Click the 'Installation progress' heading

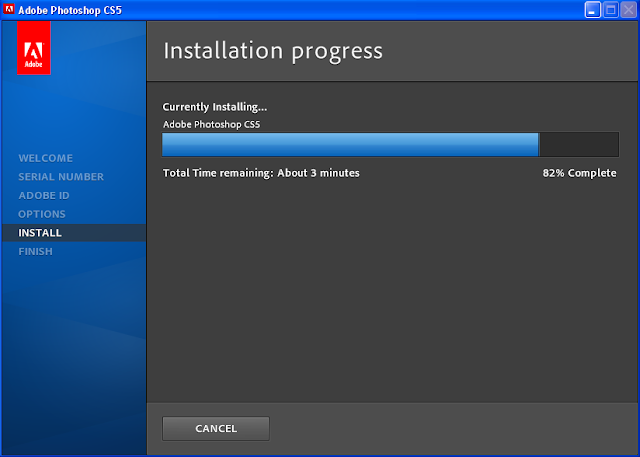(273, 51)
